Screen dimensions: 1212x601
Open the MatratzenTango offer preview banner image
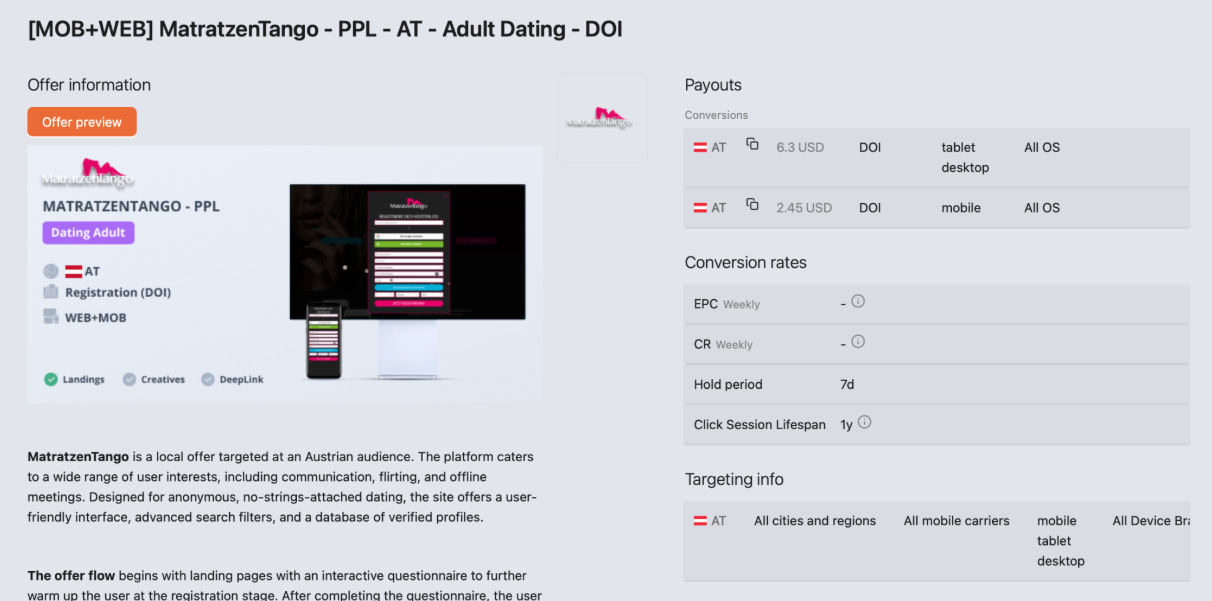click(x=285, y=274)
